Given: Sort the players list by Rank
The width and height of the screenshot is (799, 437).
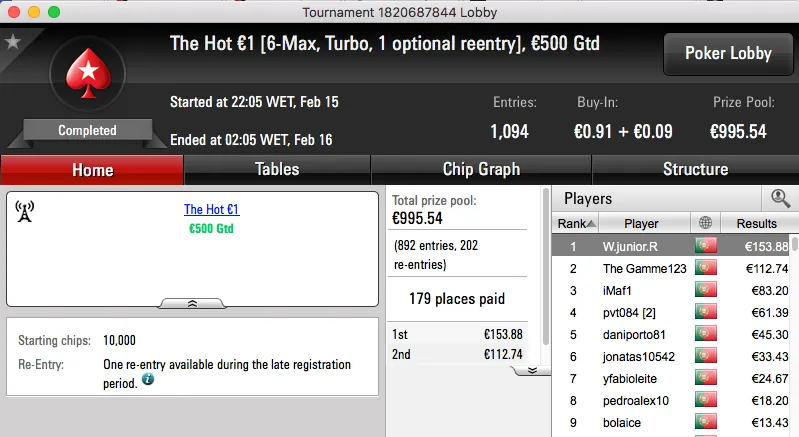Looking at the screenshot, I should tap(577, 224).
